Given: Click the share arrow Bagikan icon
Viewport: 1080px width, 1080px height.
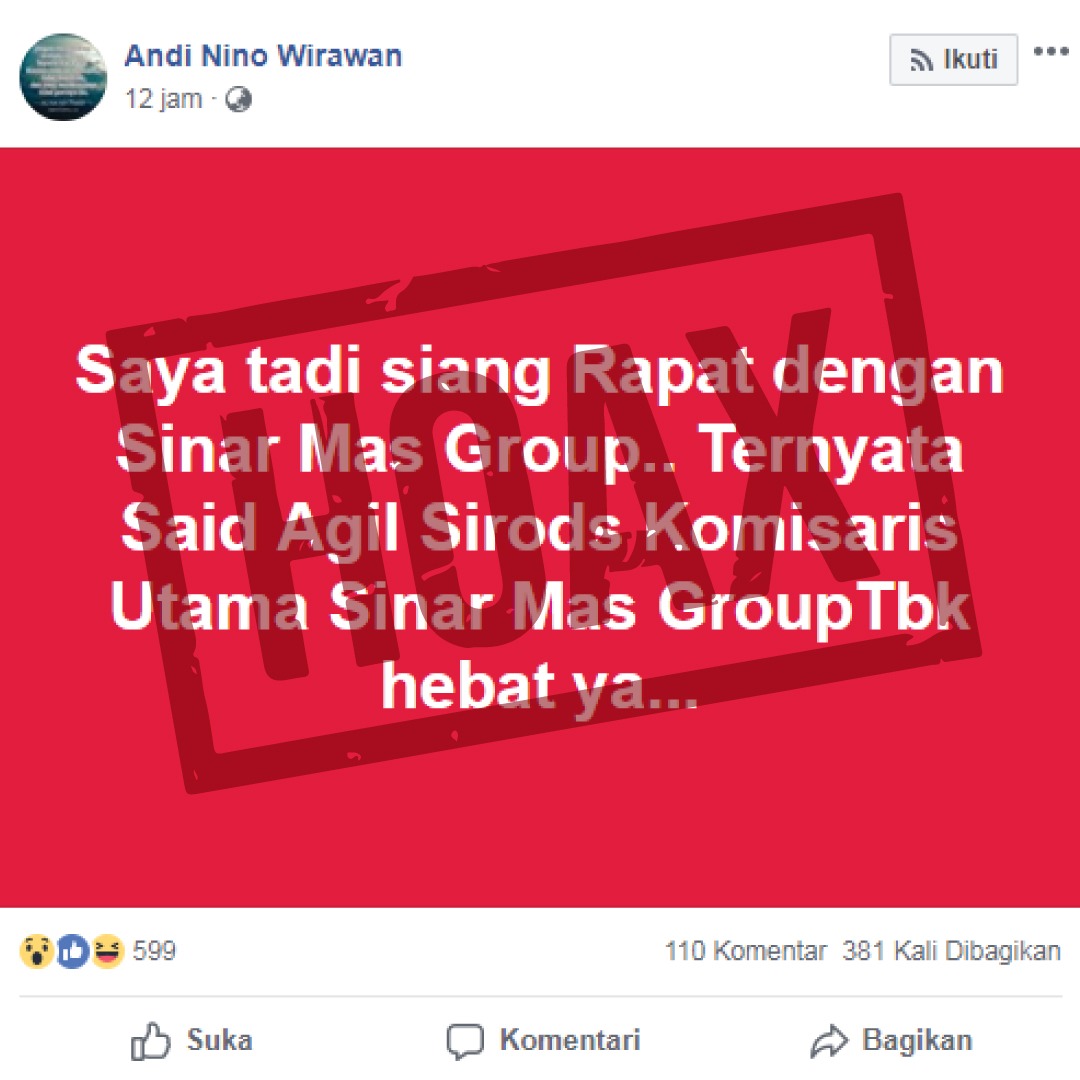Looking at the screenshot, I should (x=829, y=1040).
